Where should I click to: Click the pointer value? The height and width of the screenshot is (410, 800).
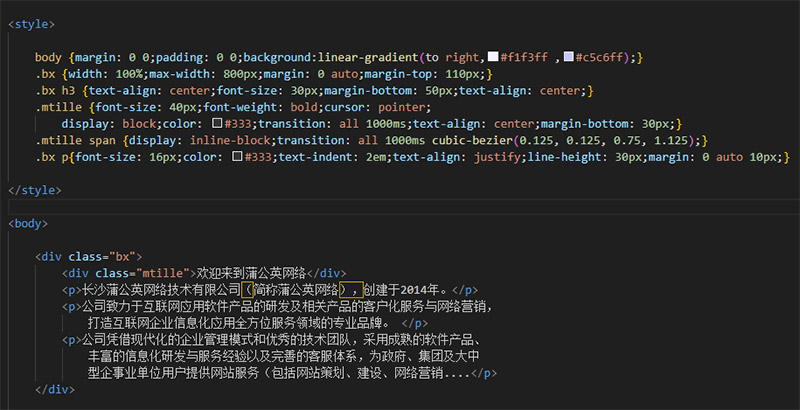point(402,107)
